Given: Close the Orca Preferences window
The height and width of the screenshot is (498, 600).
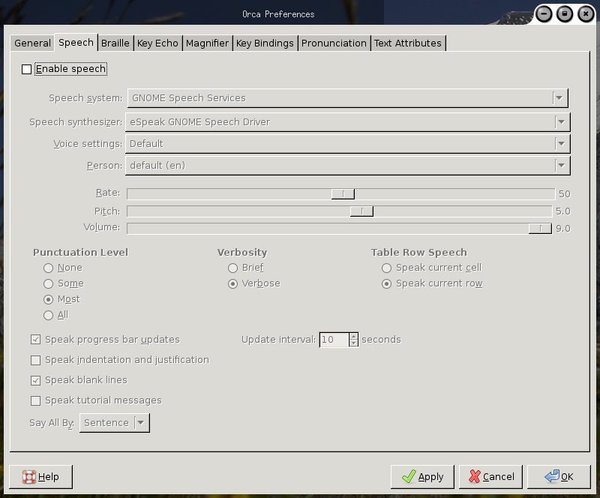Looking at the screenshot, I should point(586,14).
